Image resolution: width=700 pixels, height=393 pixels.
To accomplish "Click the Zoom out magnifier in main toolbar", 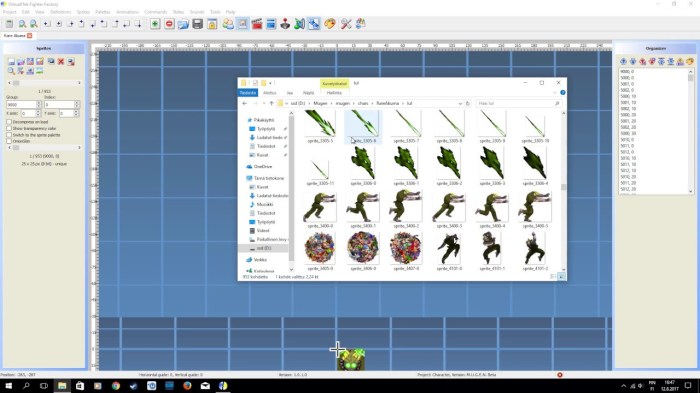I will pyautogui.click(x=33, y=24).
